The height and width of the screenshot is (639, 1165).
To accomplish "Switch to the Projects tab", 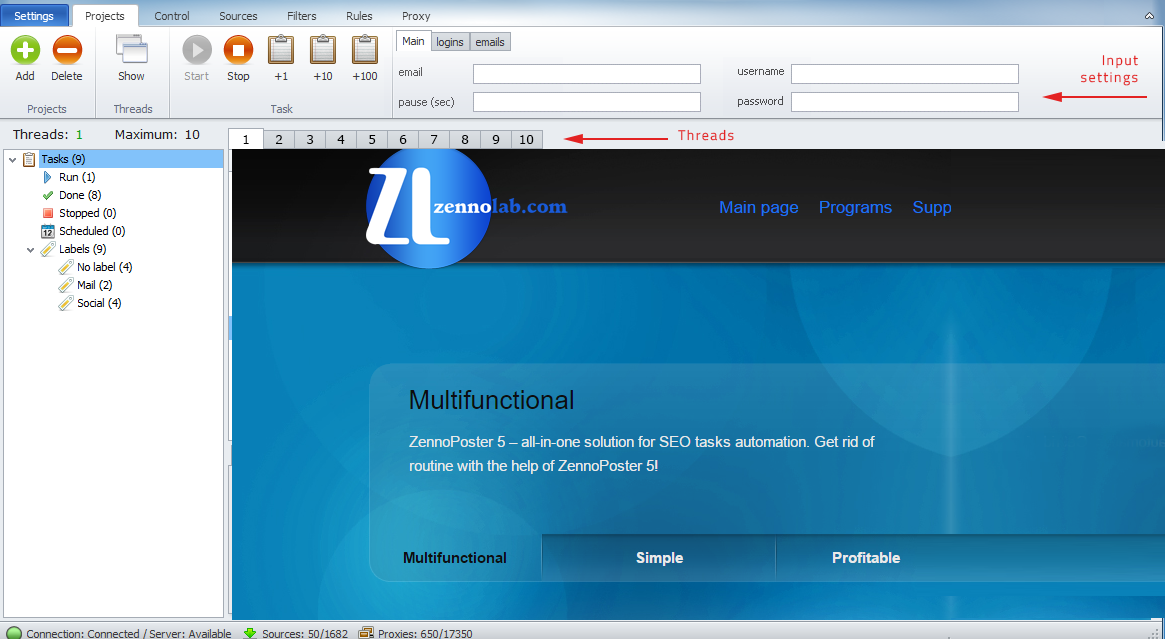I will pyautogui.click(x=105, y=16).
